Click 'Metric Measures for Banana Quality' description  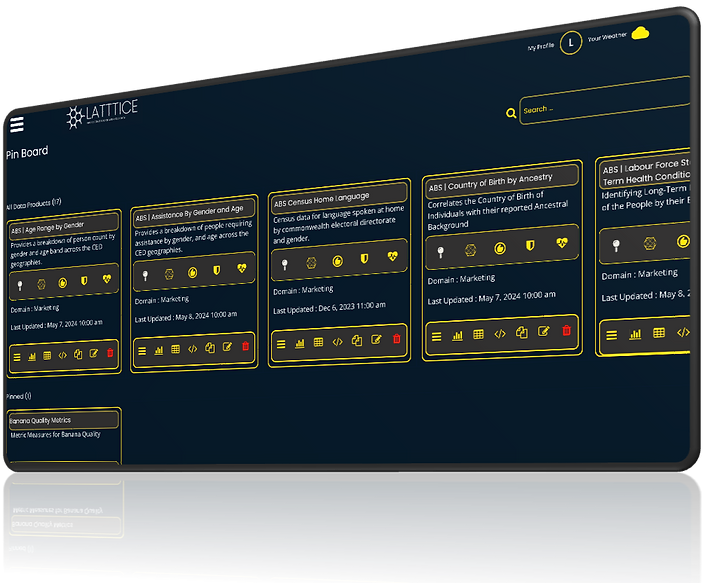coord(55,435)
